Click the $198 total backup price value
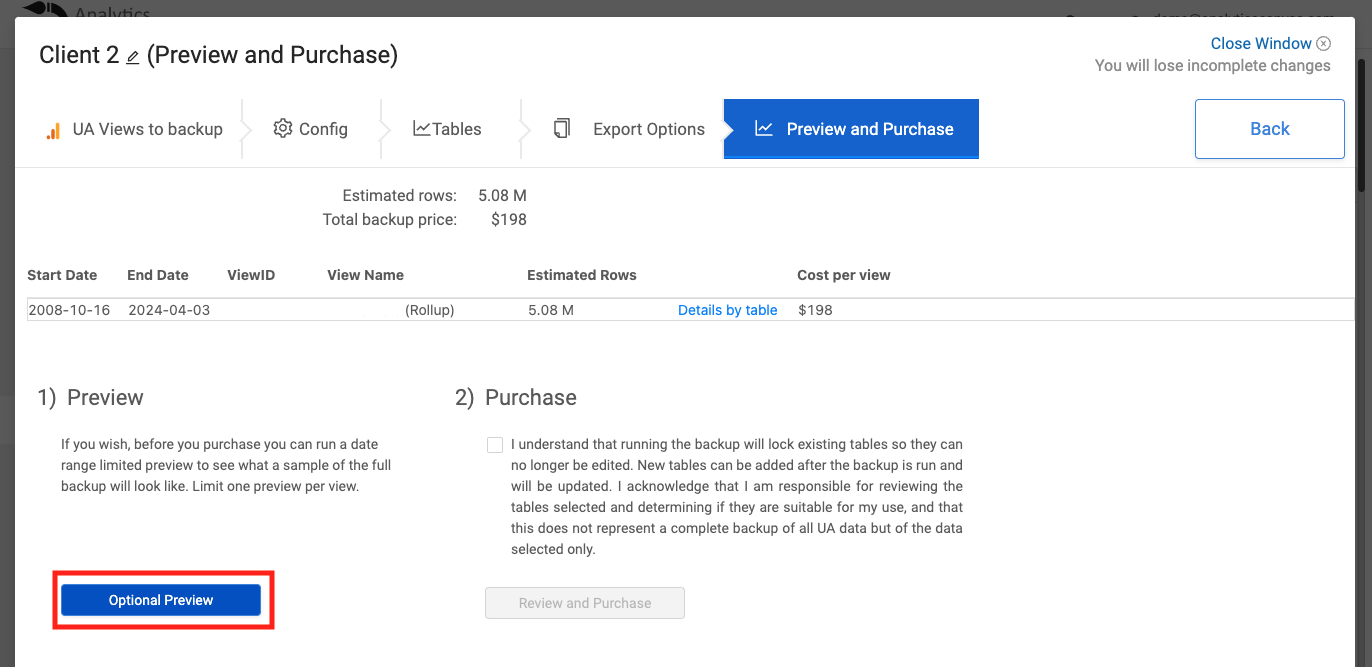 click(509, 219)
